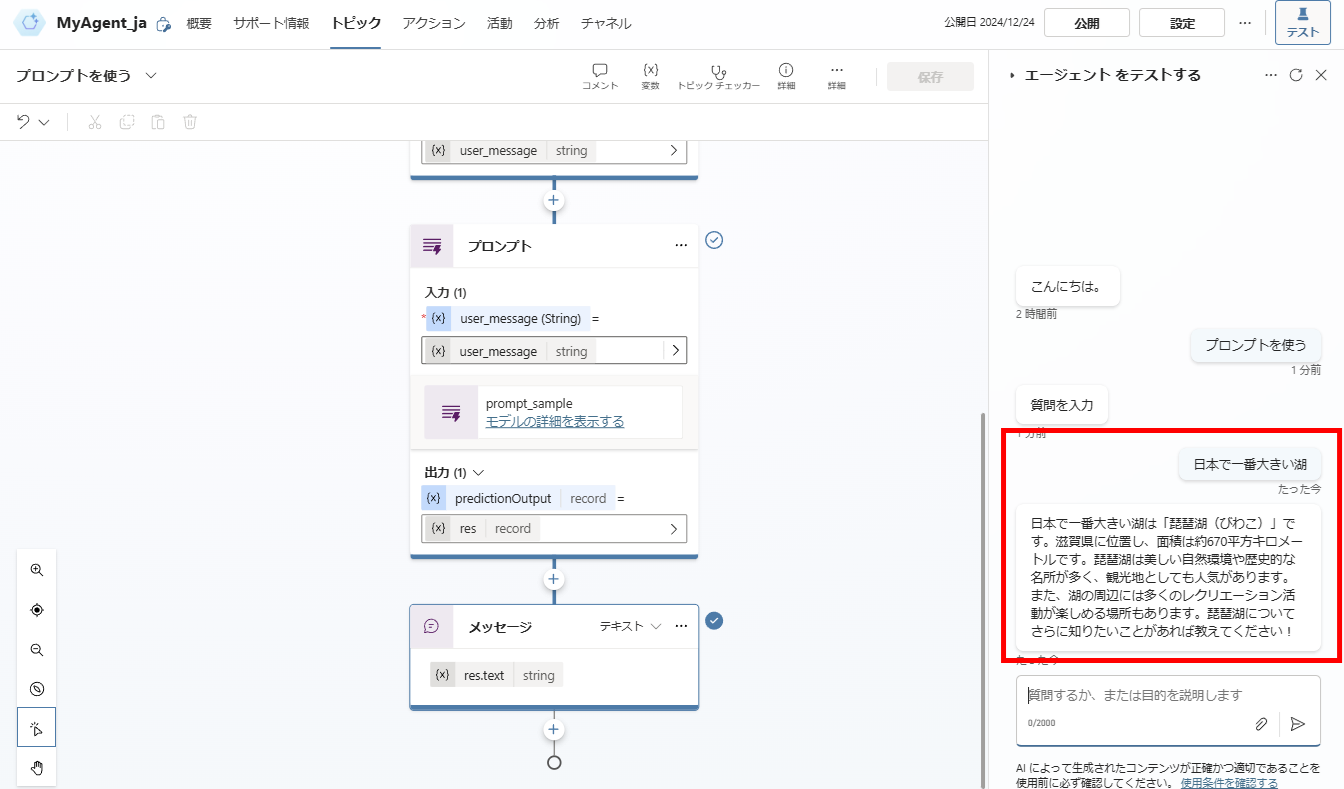1344x789 pixels.
Task: Attach a file in the test chat
Action: coord(1261,723)
